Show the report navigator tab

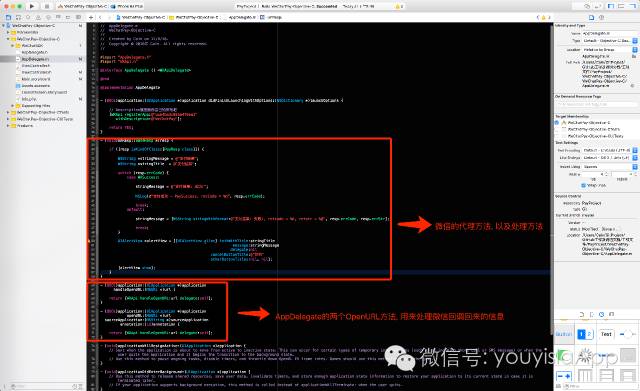pos(78,18)
